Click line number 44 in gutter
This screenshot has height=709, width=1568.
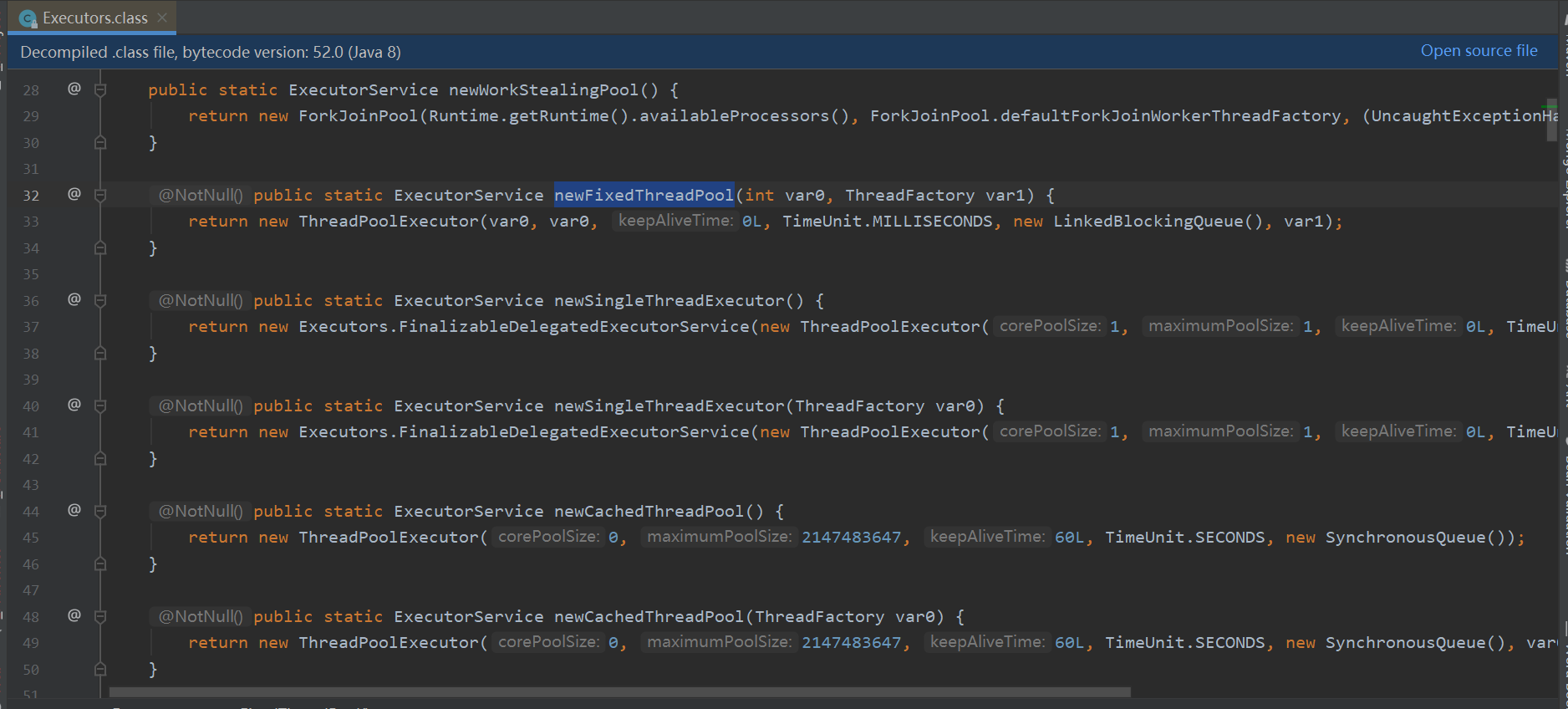pos(31,511)
